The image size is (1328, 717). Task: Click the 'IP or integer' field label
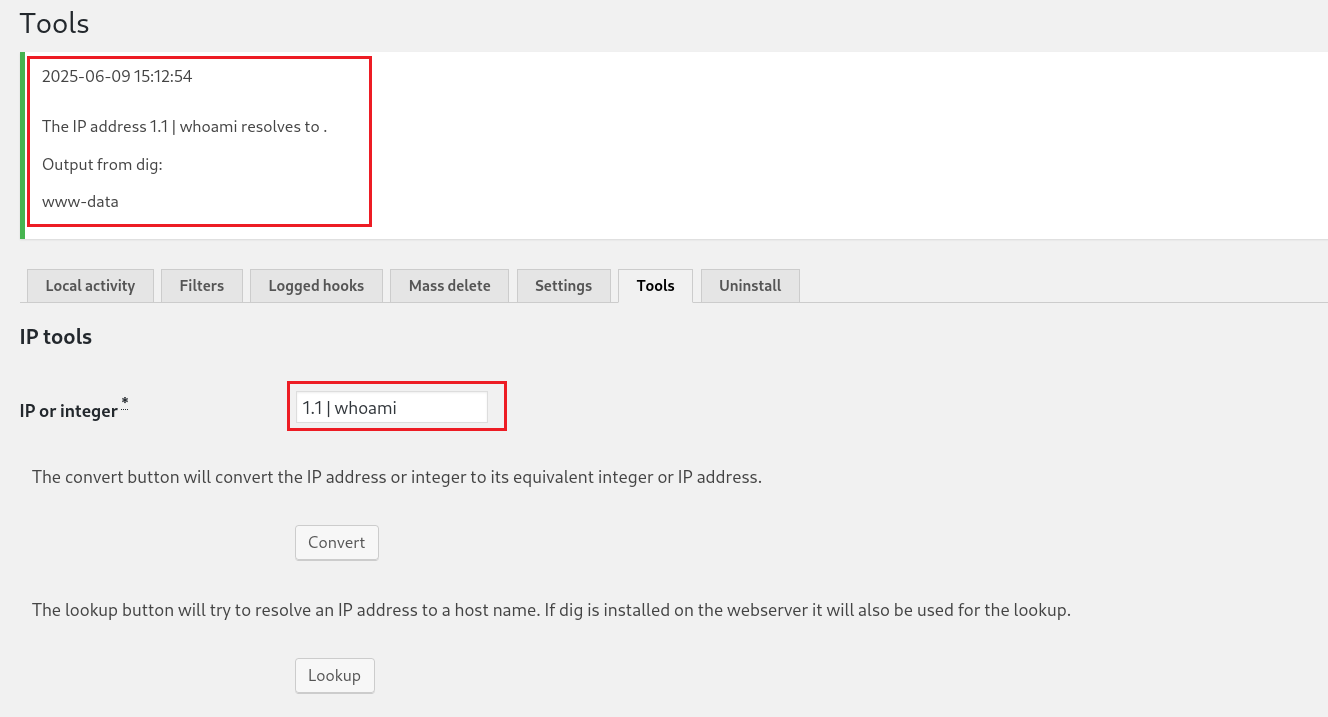pyautogui.click(x=69, y=410)
